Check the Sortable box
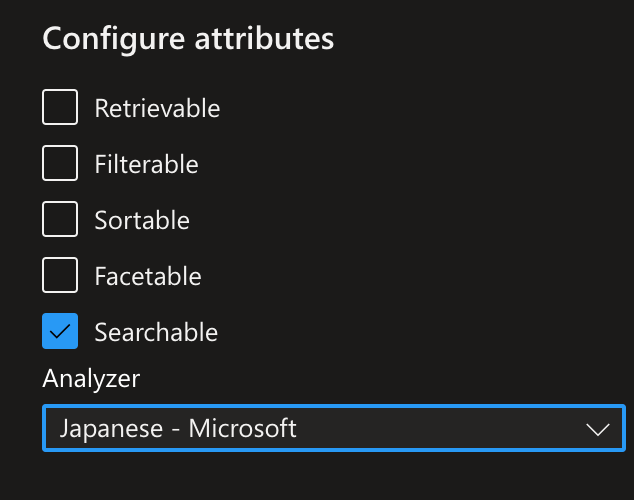 point(60,219)
